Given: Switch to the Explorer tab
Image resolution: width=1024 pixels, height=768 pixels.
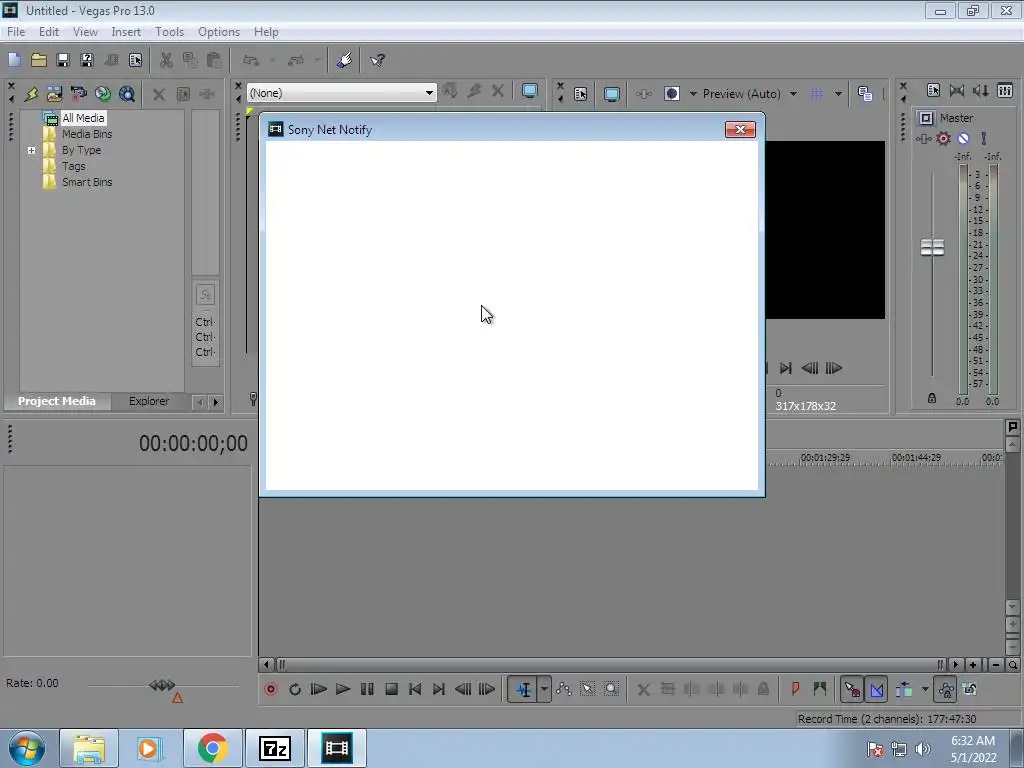Looking at the screenshot, I should pos(149,401).
